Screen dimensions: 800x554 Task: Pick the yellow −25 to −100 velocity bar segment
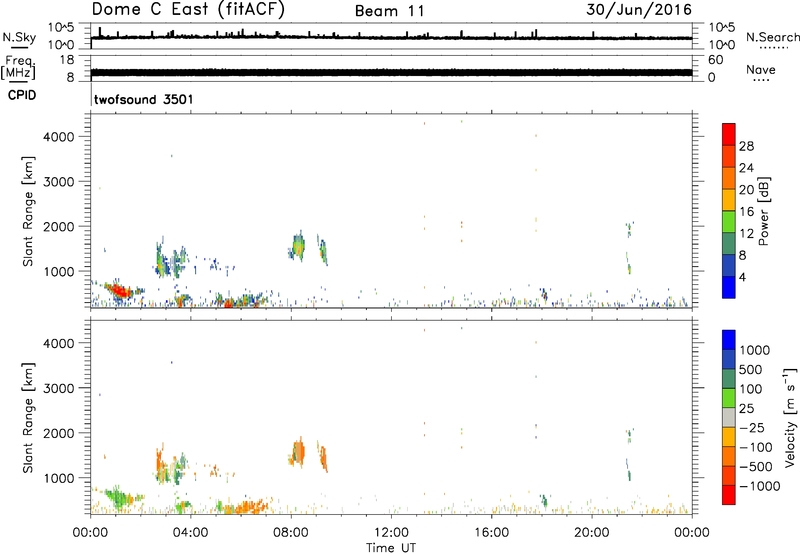pos(729,437)
